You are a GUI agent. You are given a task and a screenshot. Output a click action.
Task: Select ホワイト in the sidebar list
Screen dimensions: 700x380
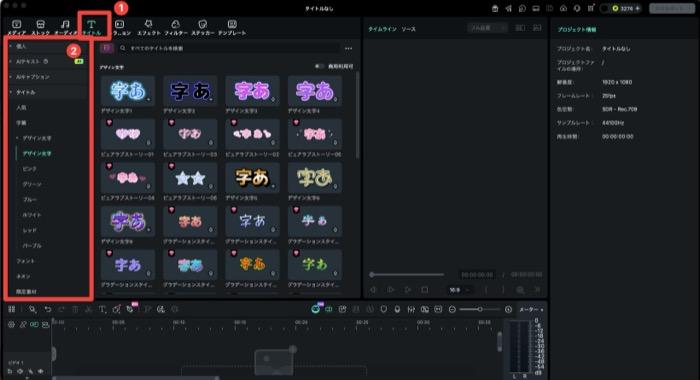click(x=32, y=215)
